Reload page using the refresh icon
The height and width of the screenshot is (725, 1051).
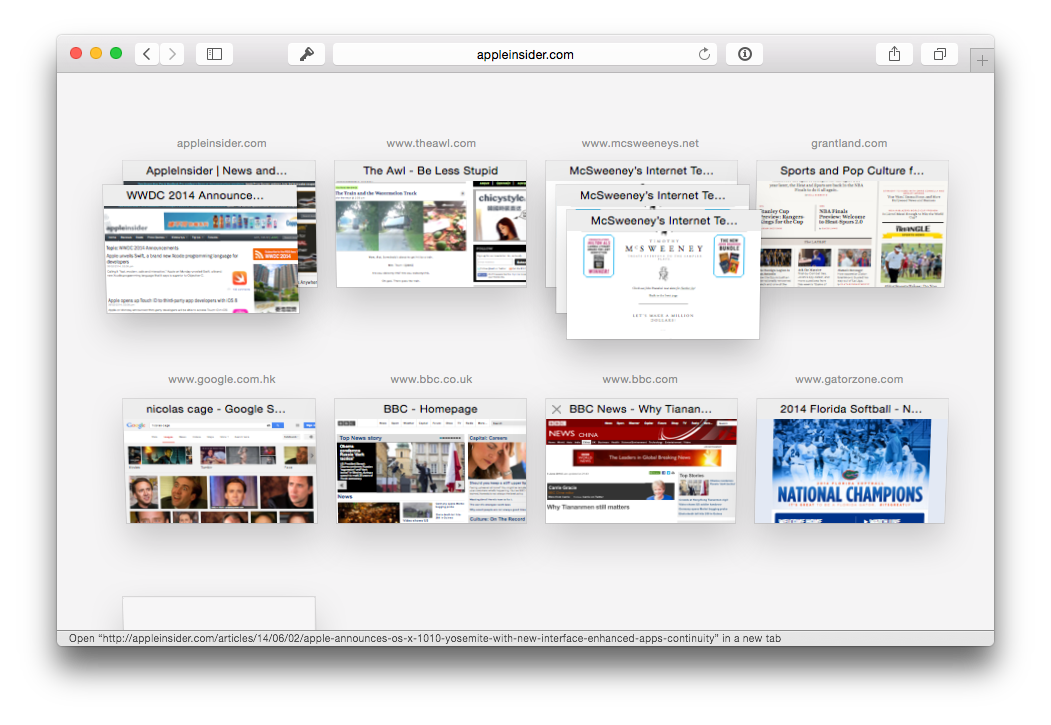[x=704, y=54]
